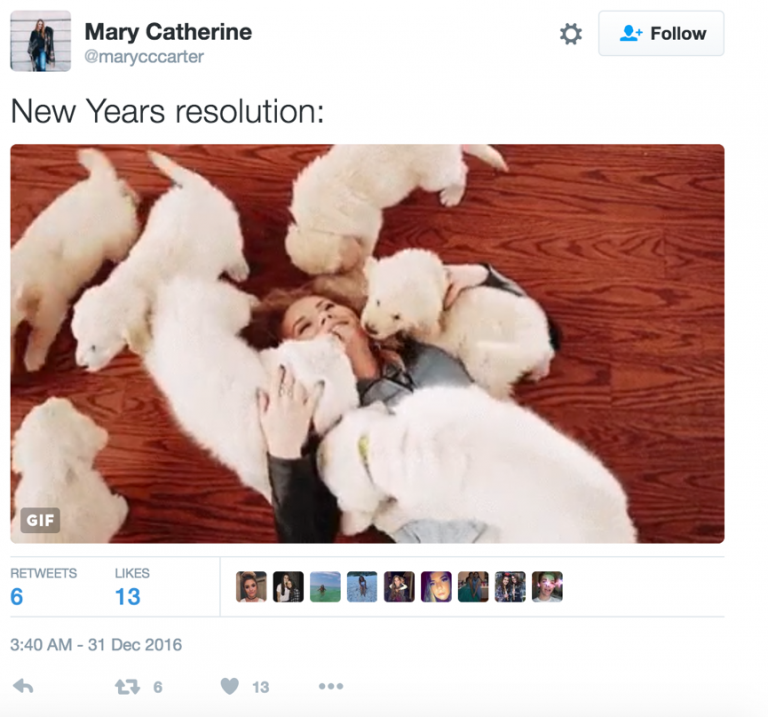Click the Mary Catherine display name
The image size is (768, 717).
(x=168, y=32)
